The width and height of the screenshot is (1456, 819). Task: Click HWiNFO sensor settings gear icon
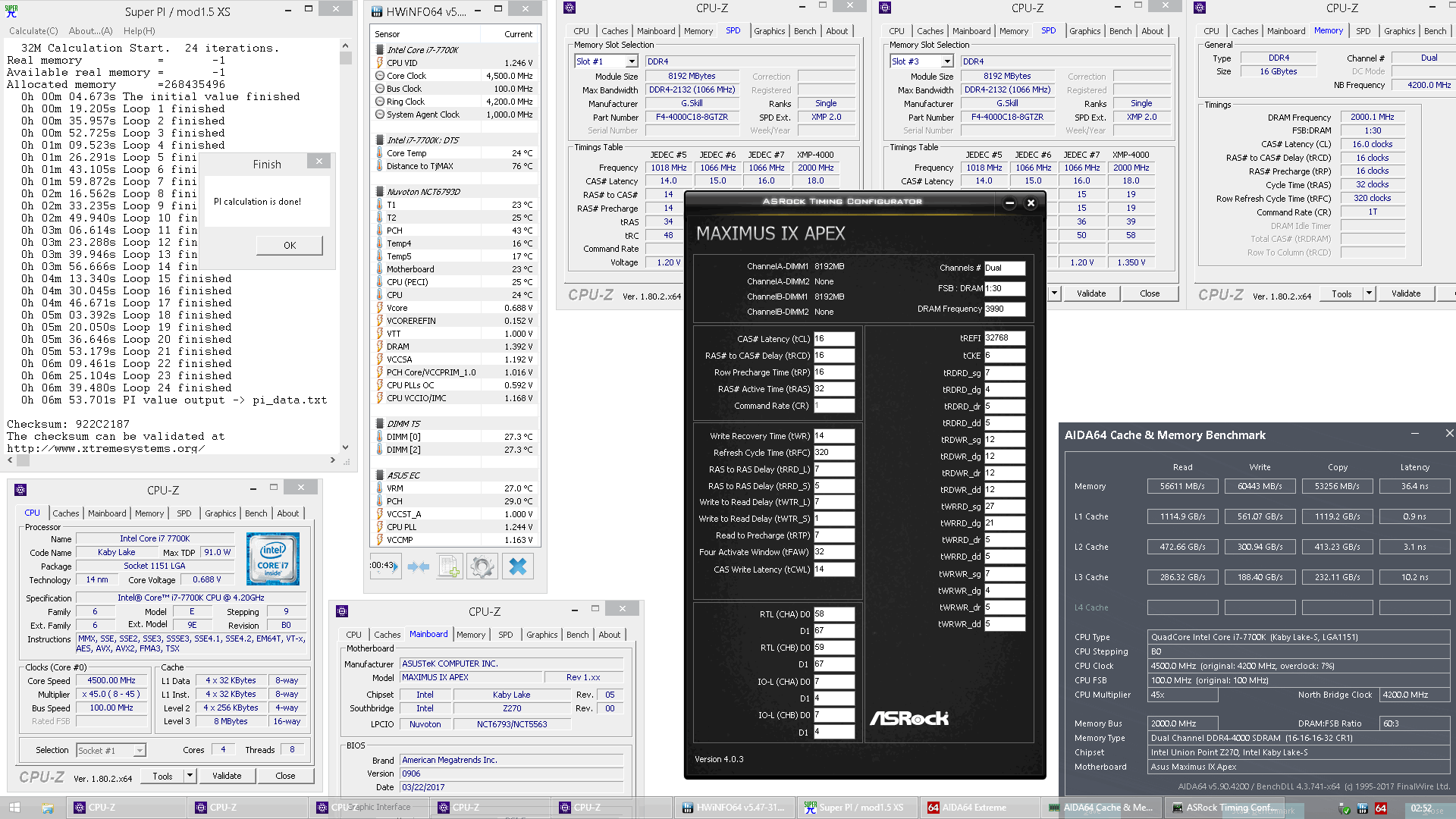point(482,566)
